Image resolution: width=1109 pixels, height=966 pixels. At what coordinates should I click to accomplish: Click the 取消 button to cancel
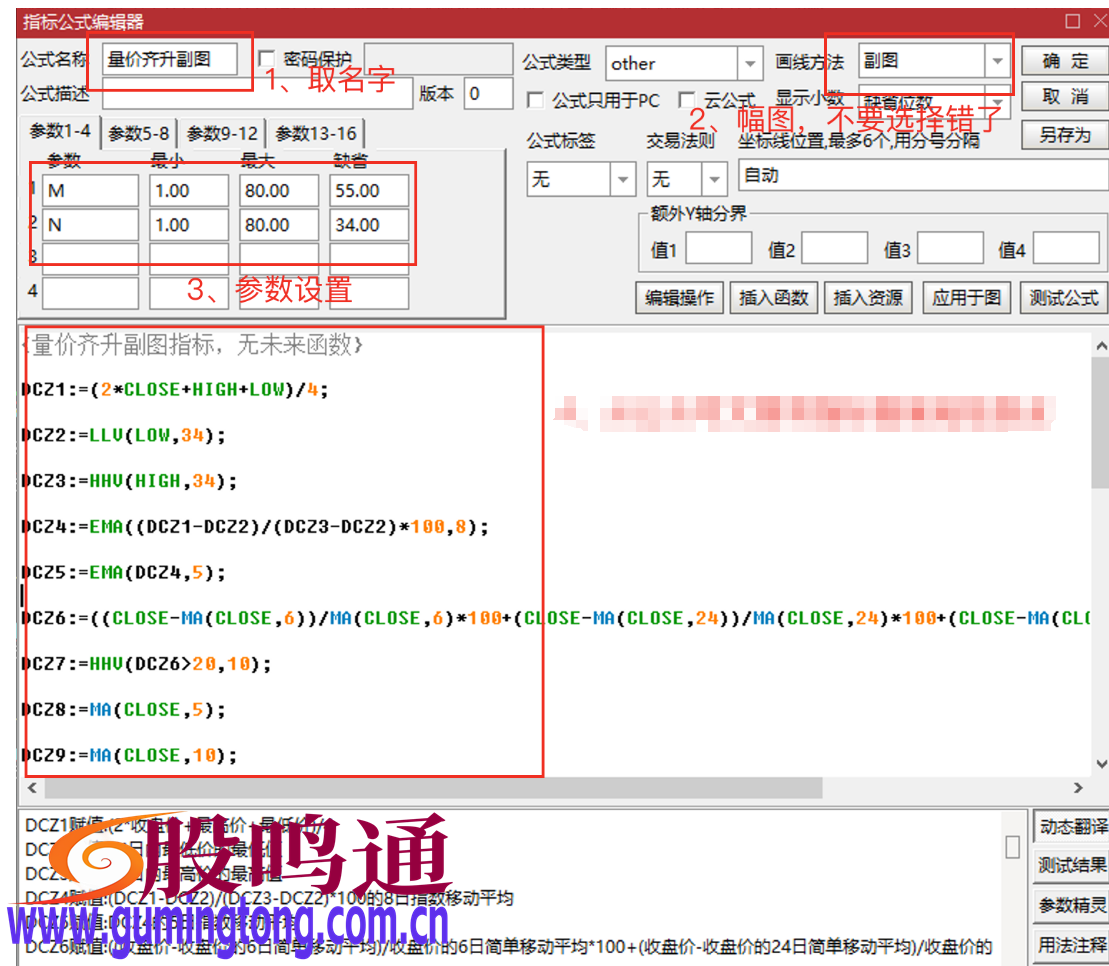pos(1063,96)
